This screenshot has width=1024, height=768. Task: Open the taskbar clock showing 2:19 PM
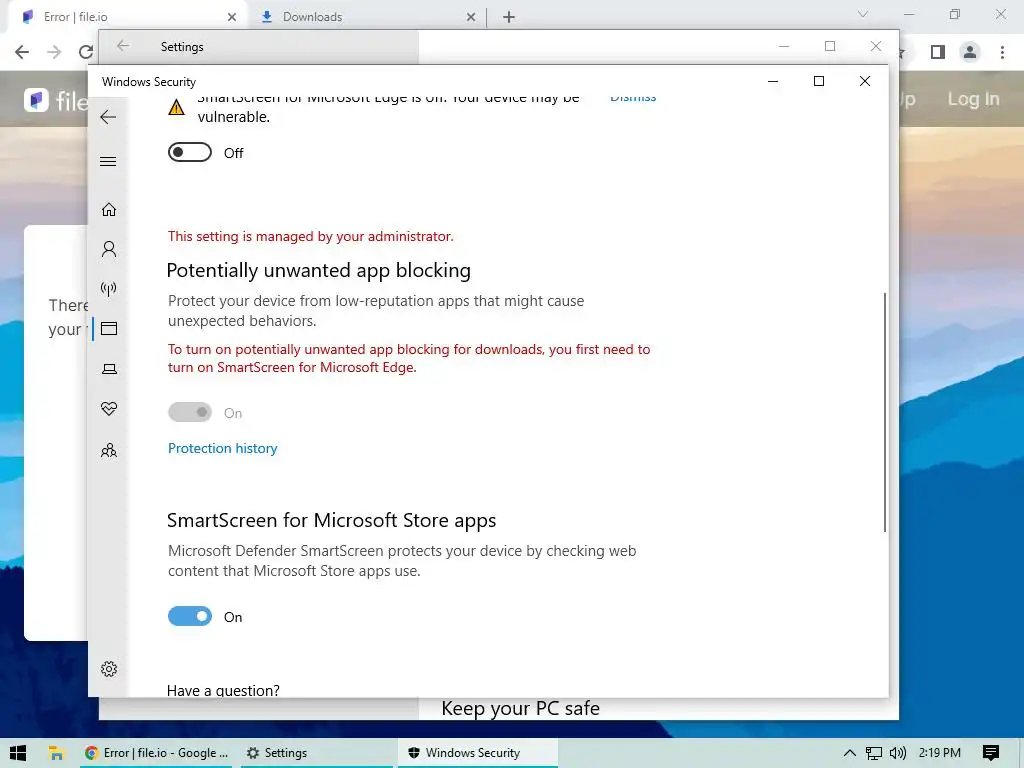pyautogui.click(x=940, y=753)
